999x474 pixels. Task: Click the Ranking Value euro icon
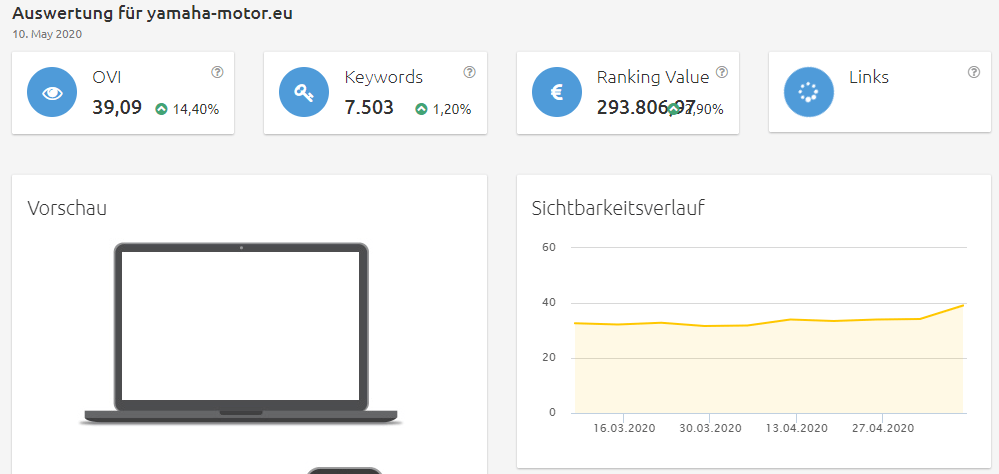(557, 93)
